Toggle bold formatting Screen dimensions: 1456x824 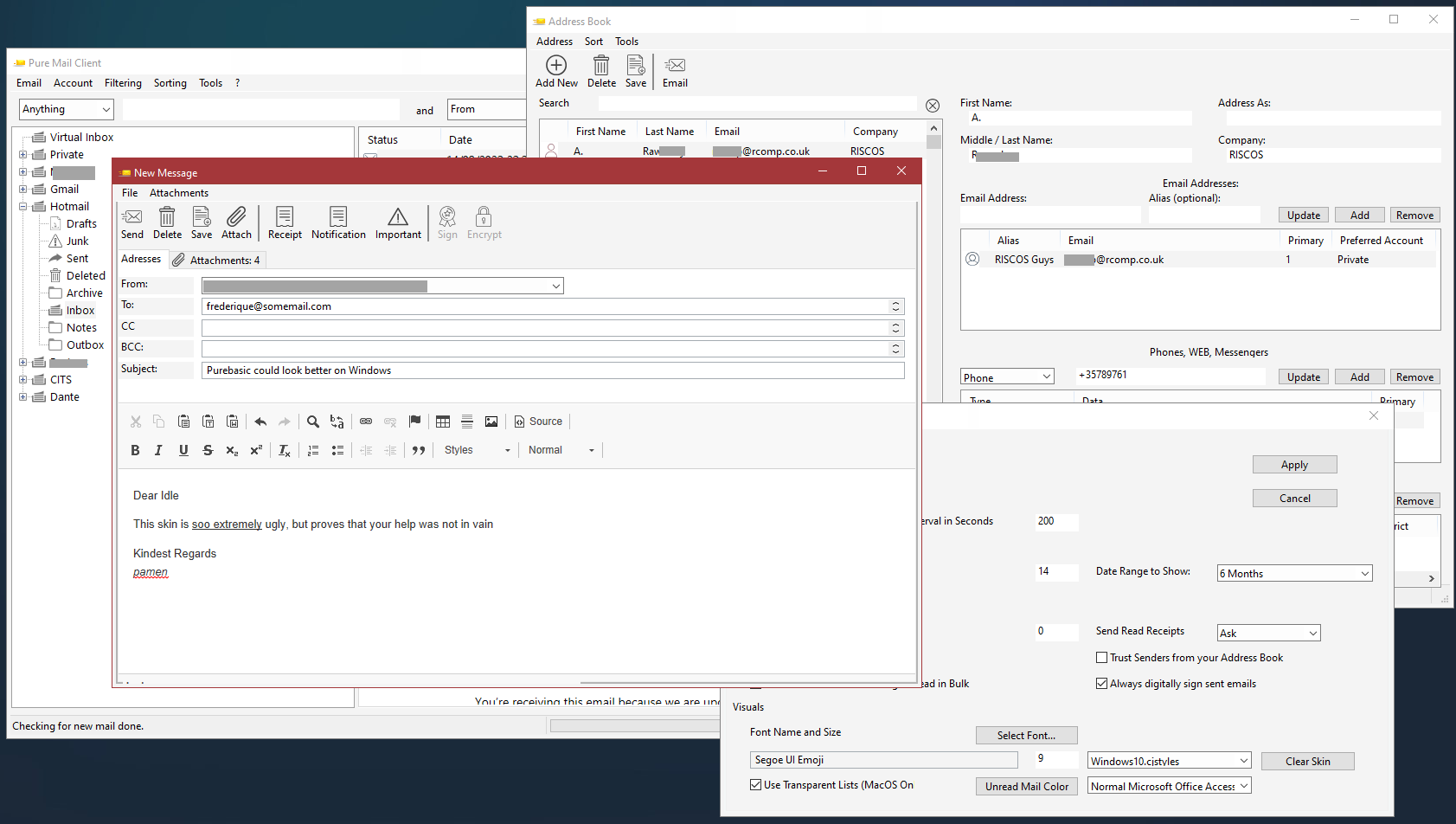[x=135, y=450]
